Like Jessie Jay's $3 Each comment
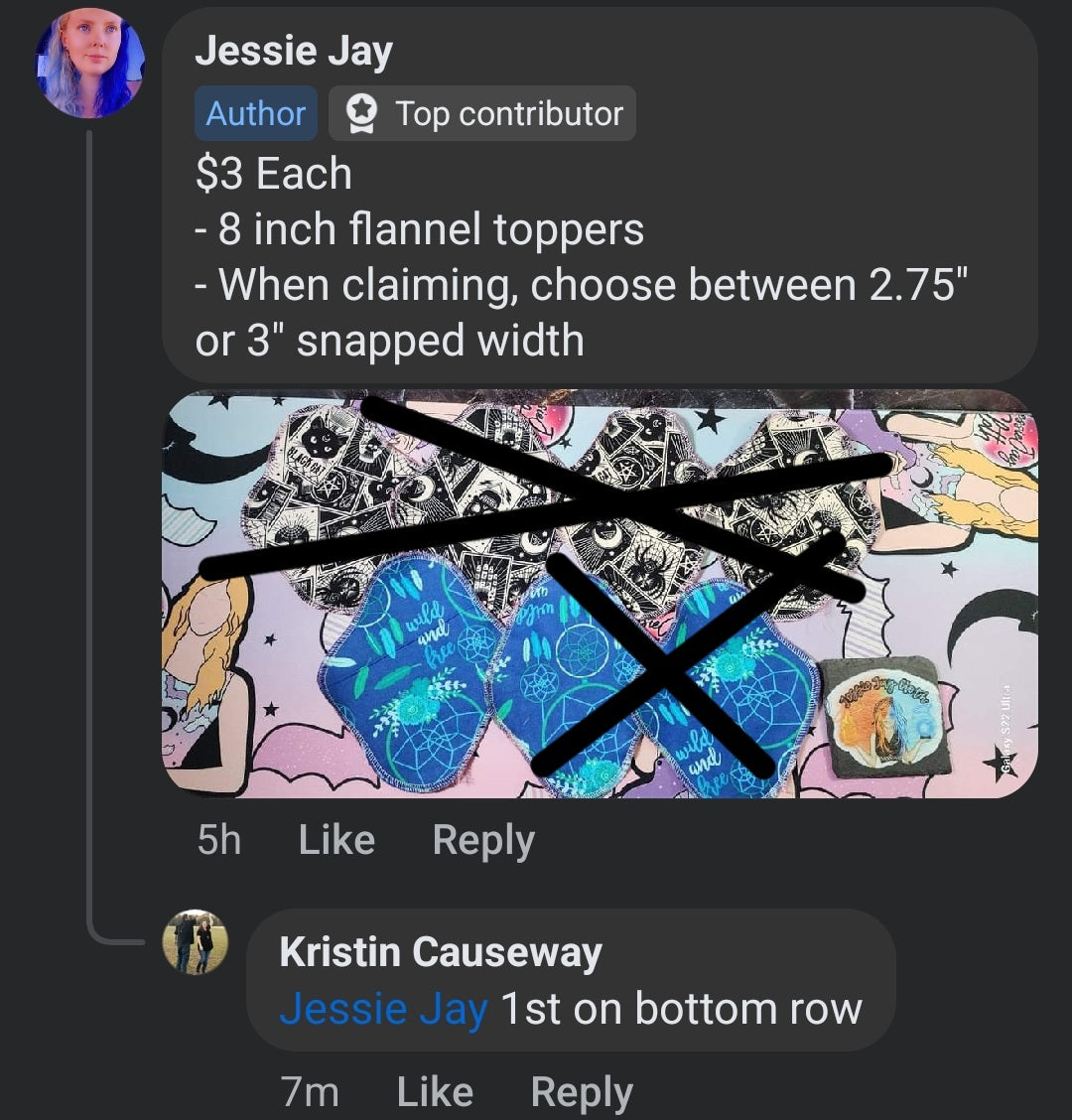This screenshot has width=1072, height=1120. click(336, 840)
